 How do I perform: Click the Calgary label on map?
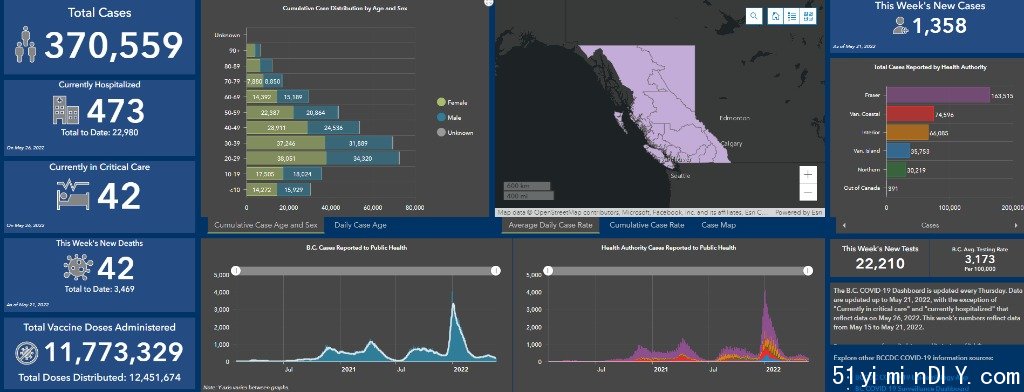tap(731, 143)
